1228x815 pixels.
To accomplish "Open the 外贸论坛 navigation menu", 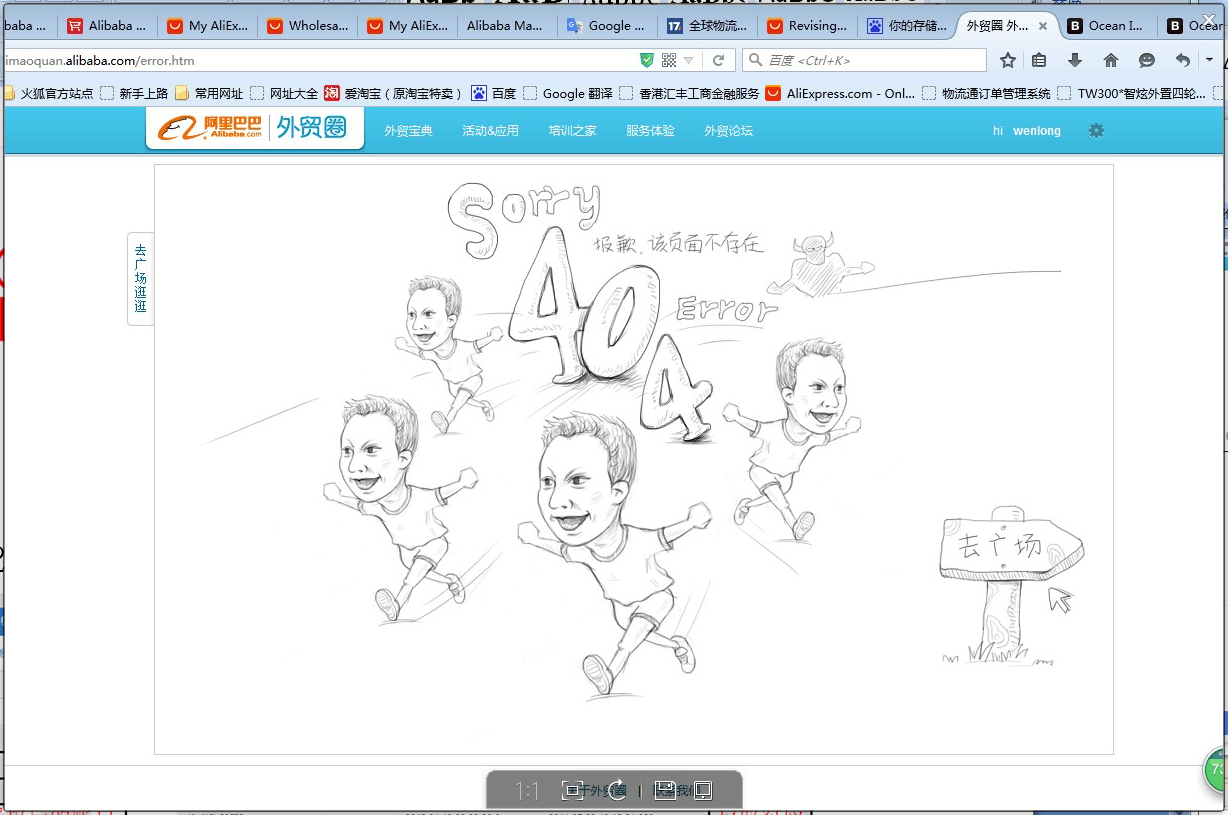I will [728, 131].
